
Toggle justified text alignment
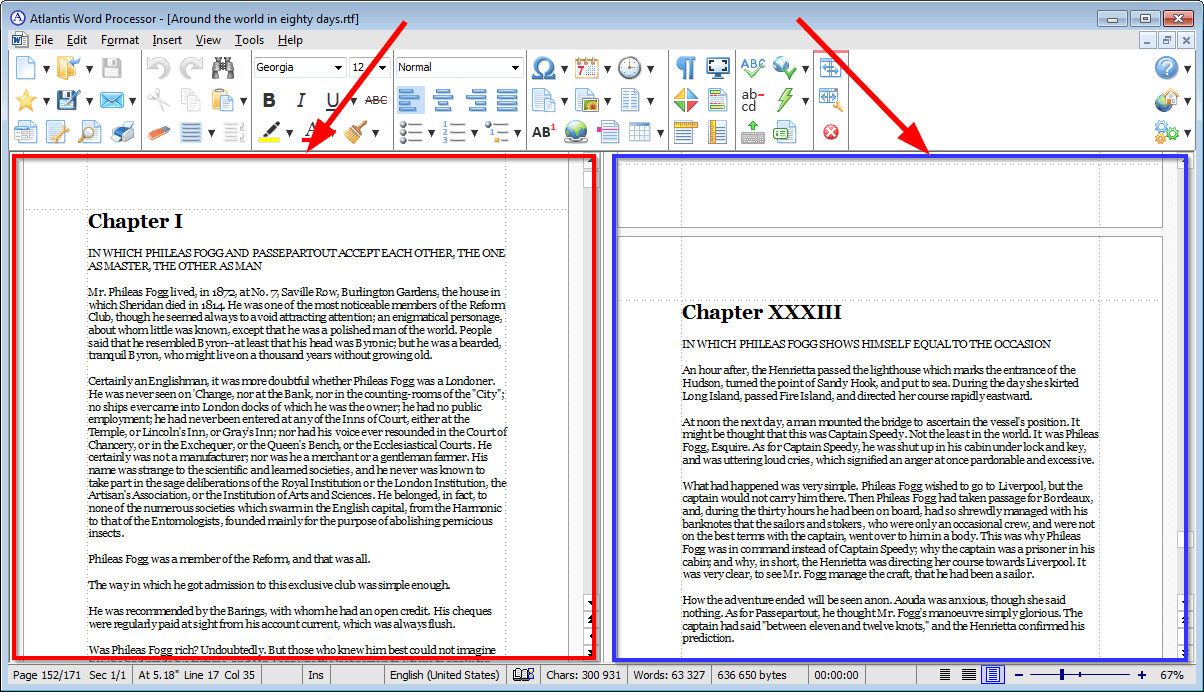point(506,99)
